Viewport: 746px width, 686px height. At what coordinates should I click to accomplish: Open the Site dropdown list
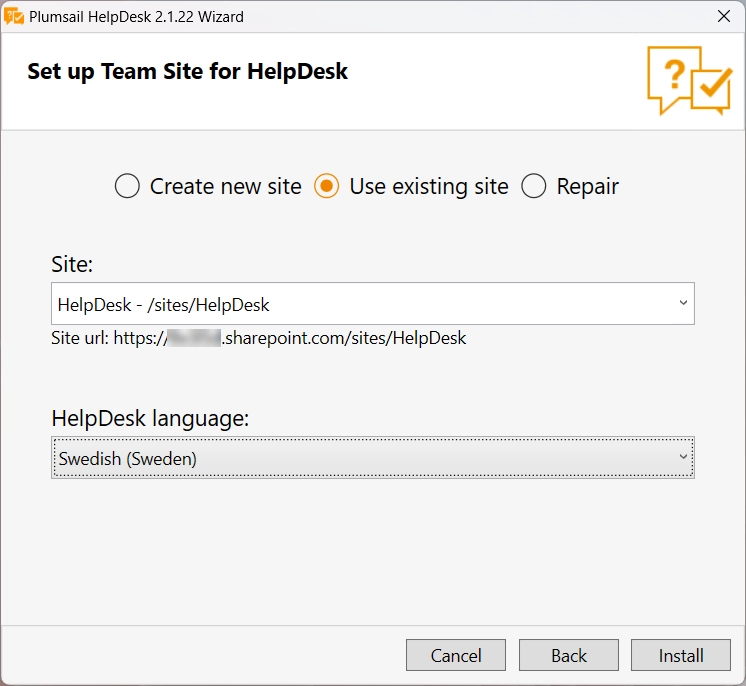373,304
